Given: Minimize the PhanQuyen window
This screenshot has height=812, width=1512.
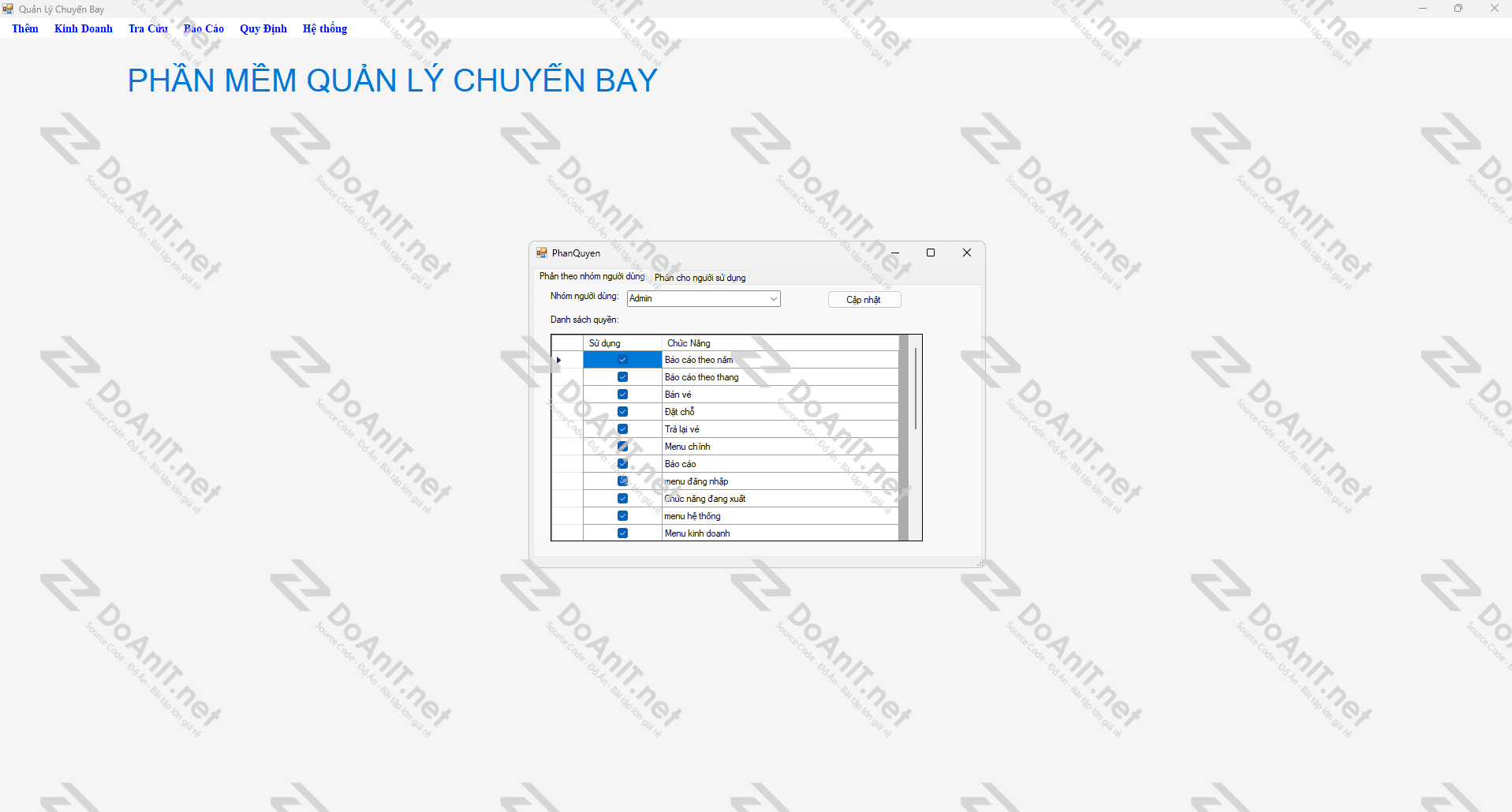Looking at the screenshot, I should coord(895,253).
